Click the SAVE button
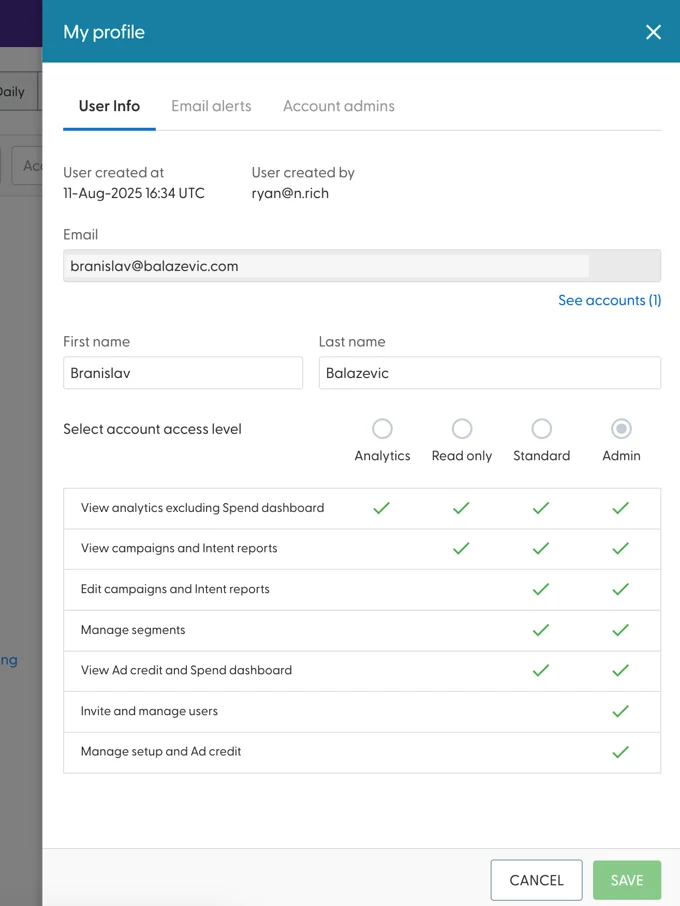Viewport: 680px width, 906px height. pos(627,880)
